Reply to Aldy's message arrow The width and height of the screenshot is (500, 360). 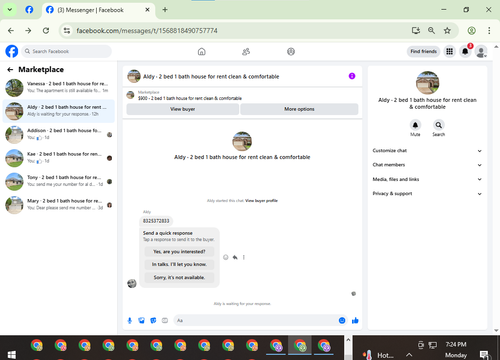click(235, 257)
